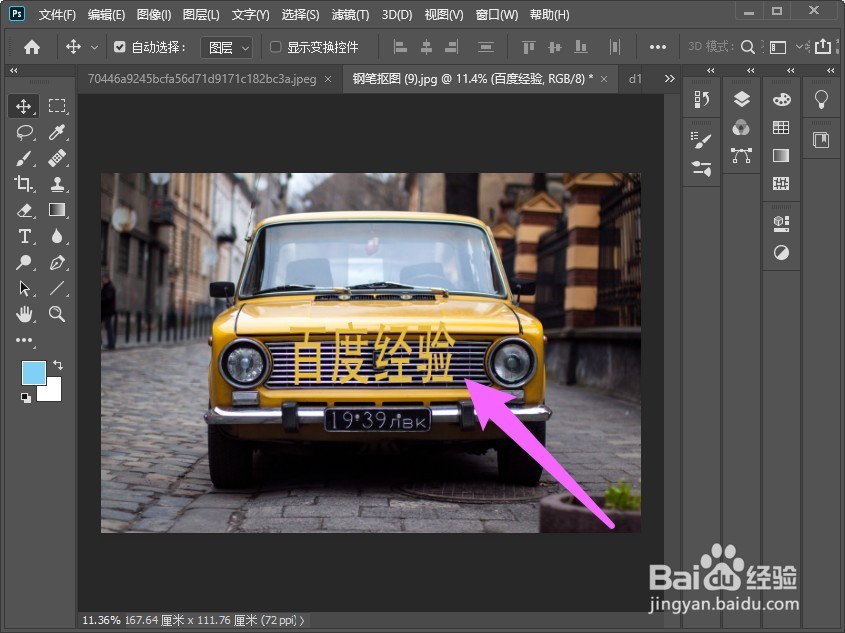The width and height of the screenshot is (845, 633).
Task: Open the 图层 auto-select dropdown
Action: click(226, 47)
